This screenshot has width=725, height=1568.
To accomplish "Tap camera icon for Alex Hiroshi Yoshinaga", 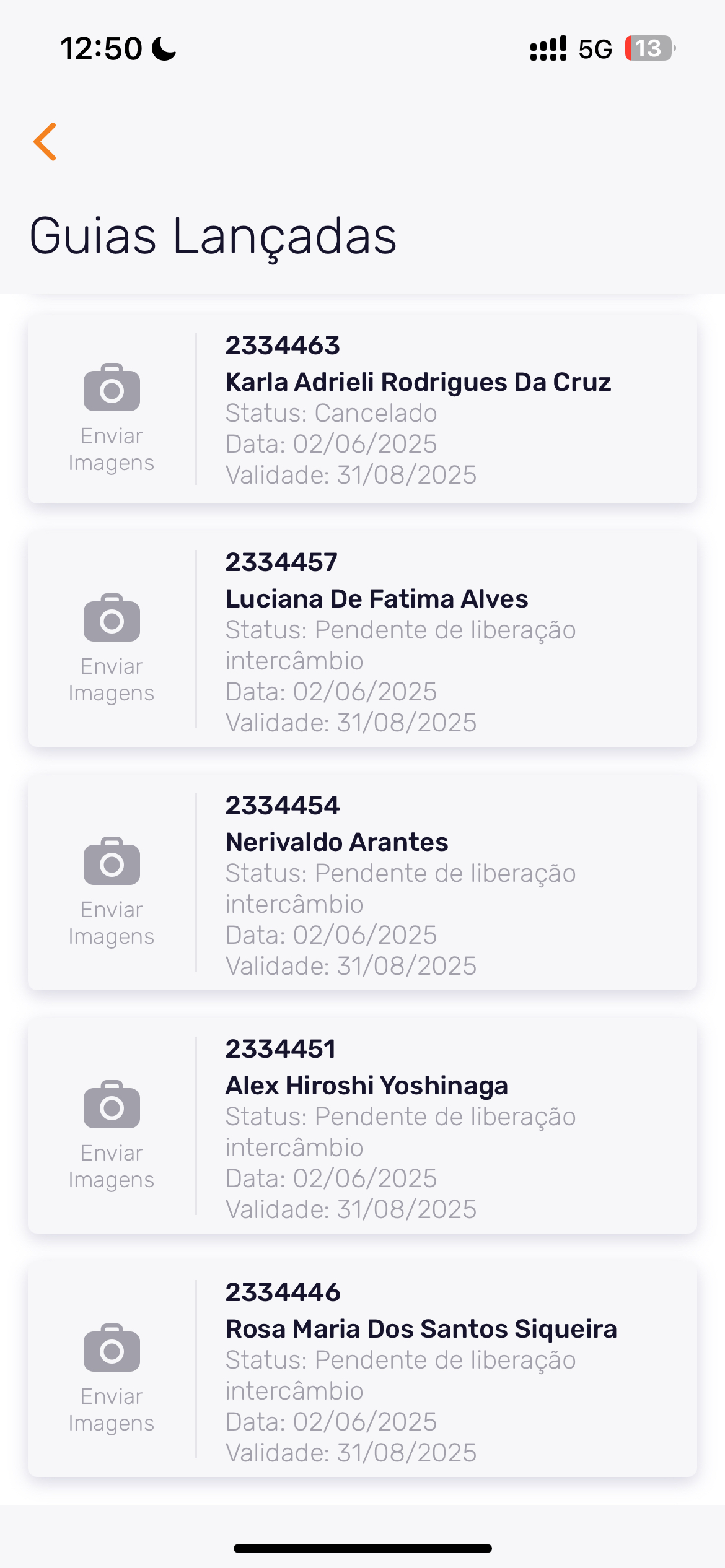I will [112, 1105].
